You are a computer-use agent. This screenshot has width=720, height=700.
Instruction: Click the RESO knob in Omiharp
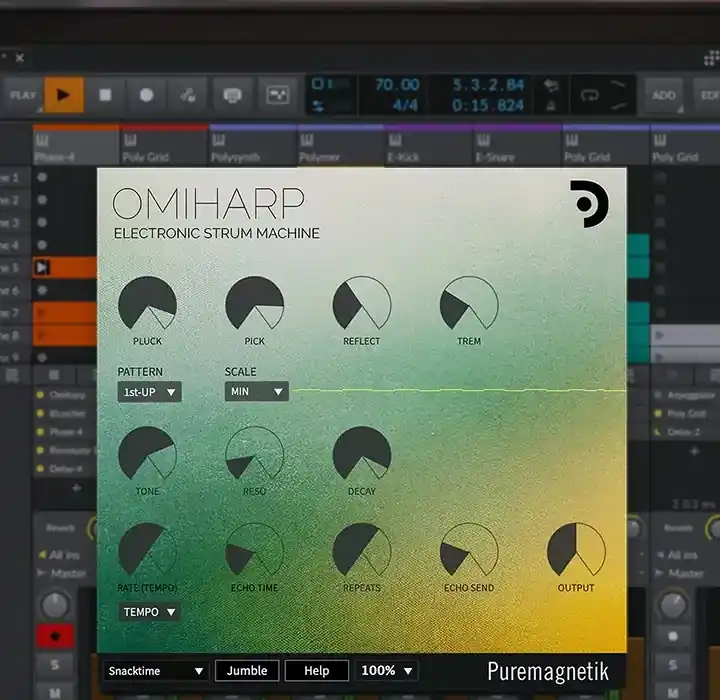tap(254, 454)
